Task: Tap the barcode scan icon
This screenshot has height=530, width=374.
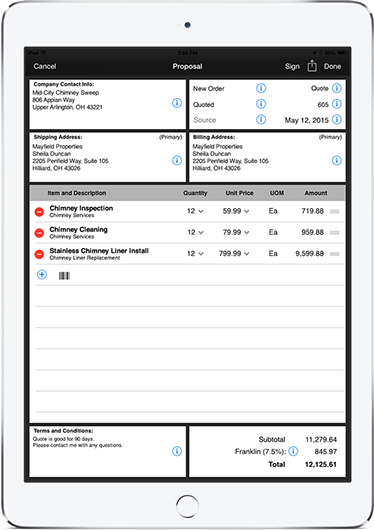Action: point(64,276)
